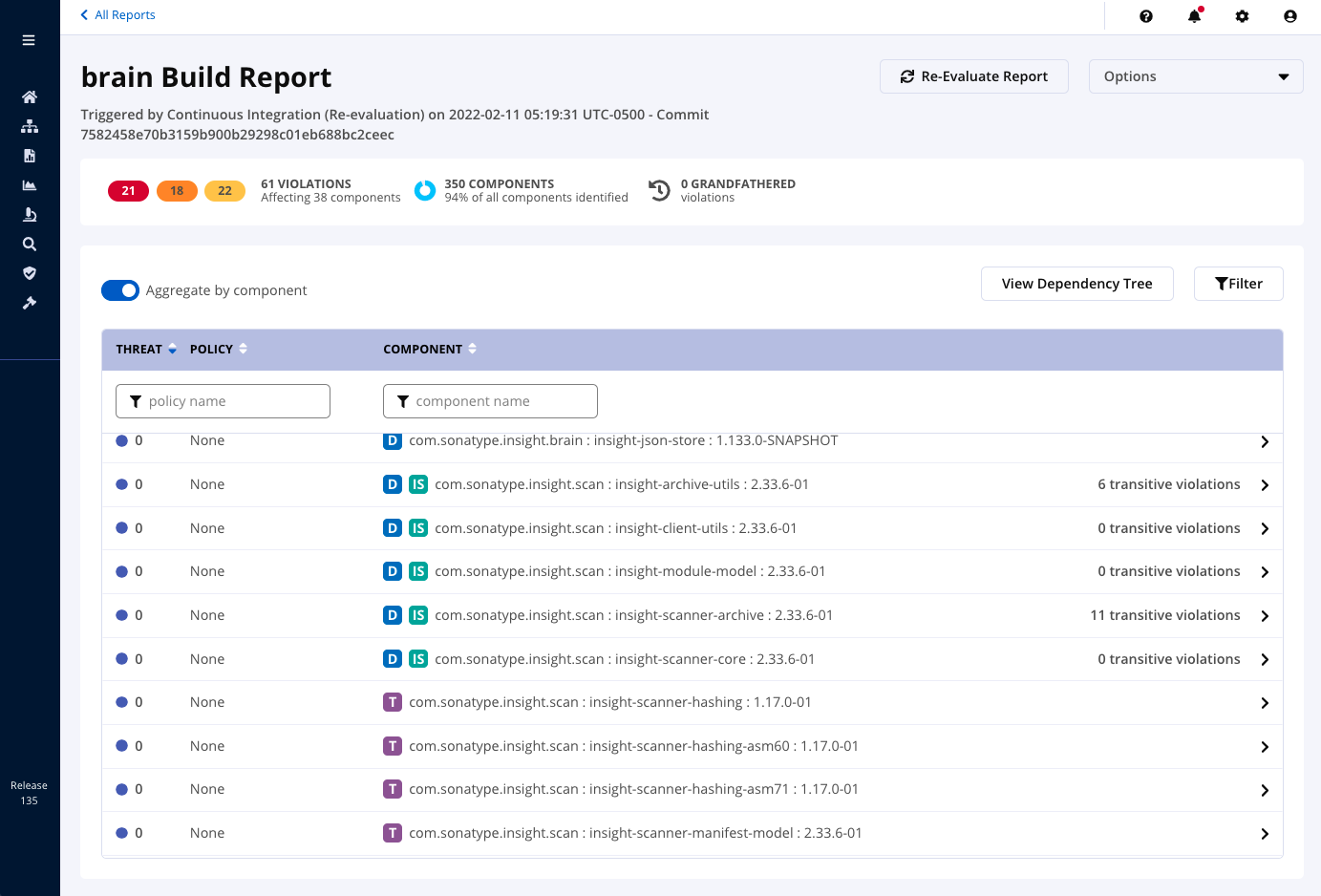This screenshot has height=896, width=1321.
Task: Navigate back to All Reports
Action: (x=117, y=15)
